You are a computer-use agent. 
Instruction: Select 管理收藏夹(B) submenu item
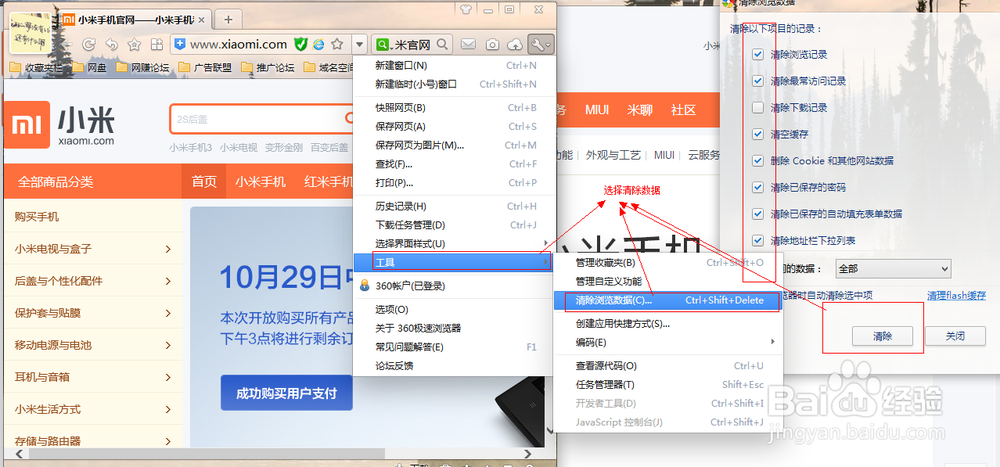pos(666,262)
